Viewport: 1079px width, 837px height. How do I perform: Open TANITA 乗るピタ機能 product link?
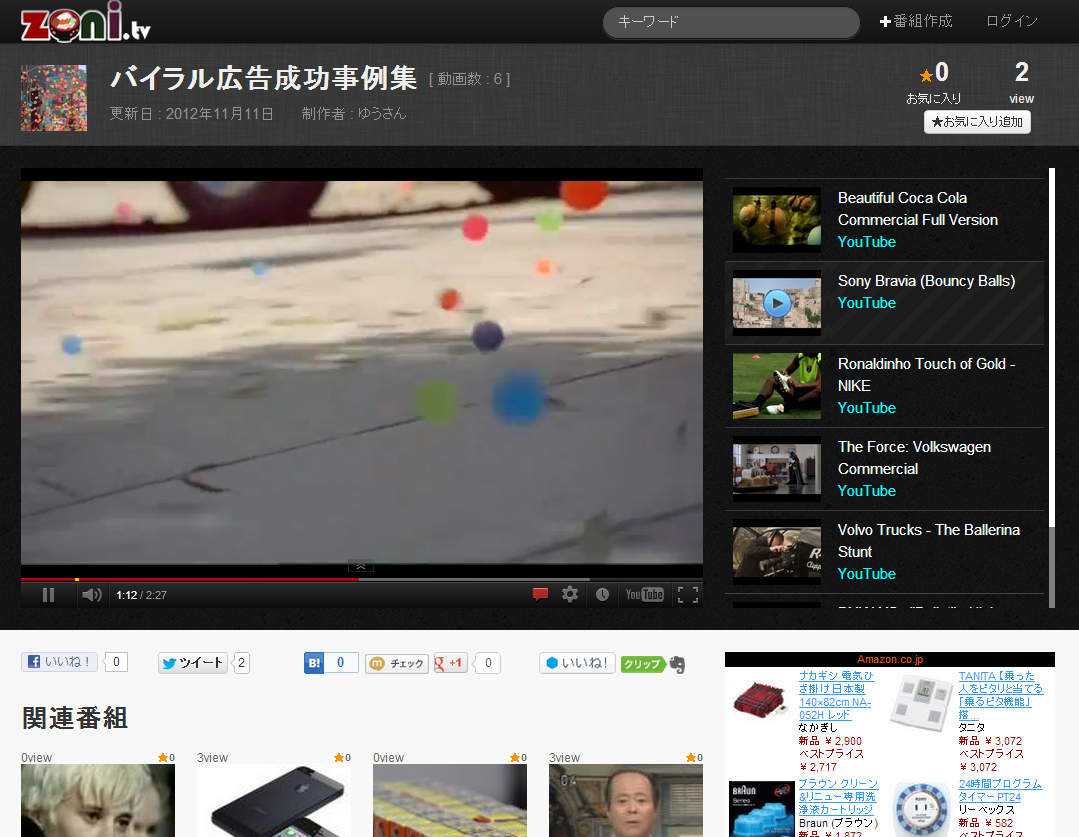tap(1001, 695)
